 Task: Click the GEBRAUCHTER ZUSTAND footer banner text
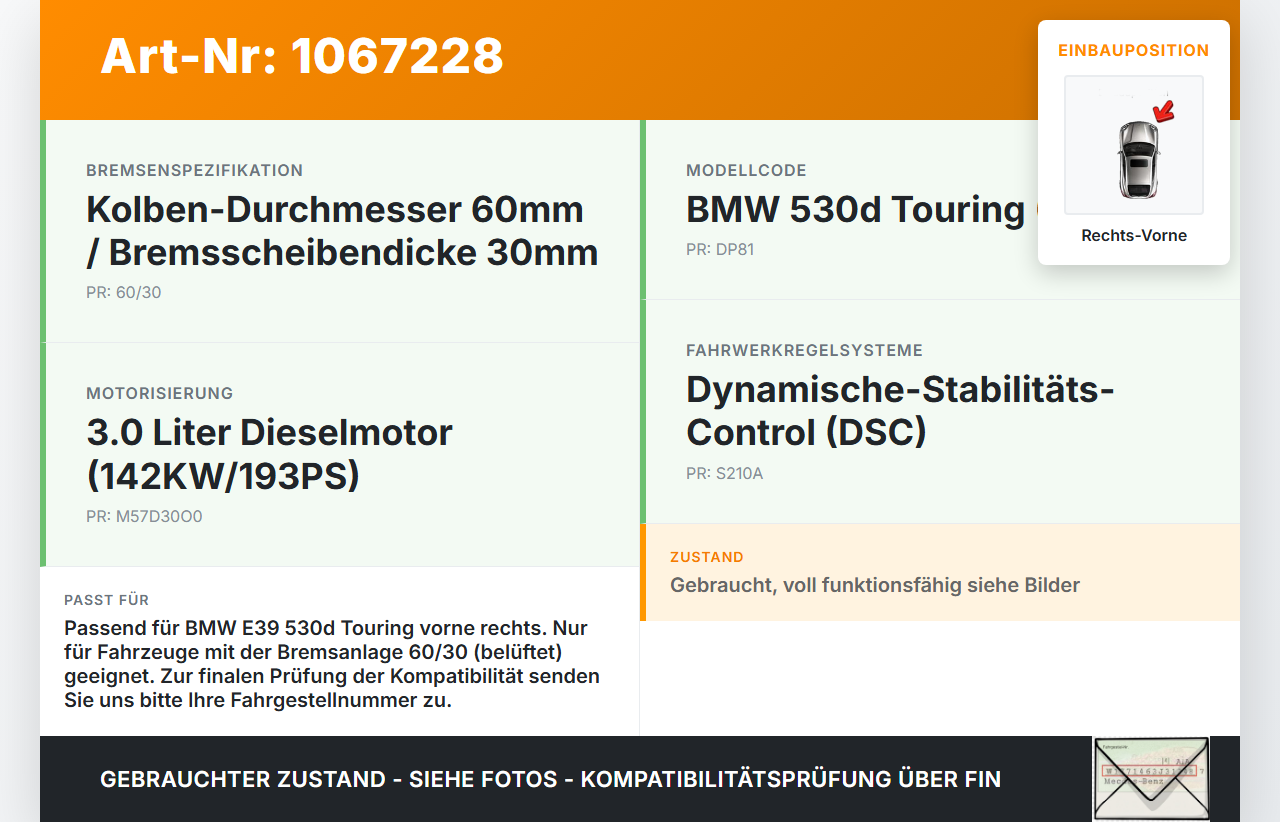point(550,779)
